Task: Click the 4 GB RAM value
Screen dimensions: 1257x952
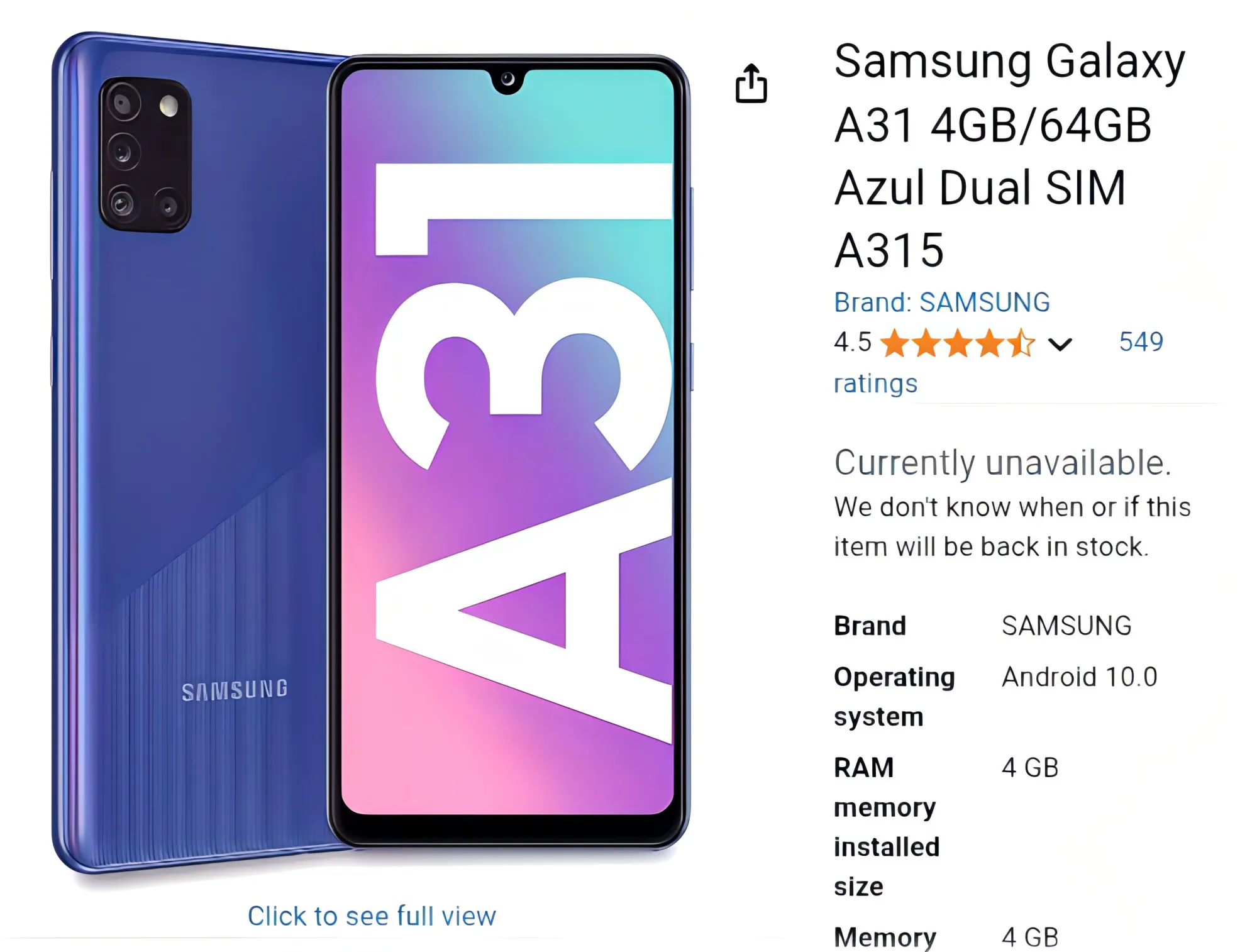Action: 1030,768
